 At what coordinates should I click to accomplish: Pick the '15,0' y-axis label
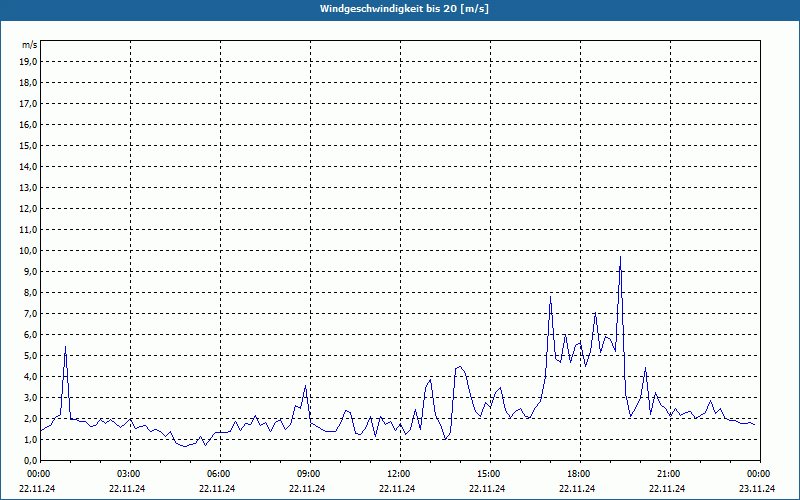coord(28,145)
